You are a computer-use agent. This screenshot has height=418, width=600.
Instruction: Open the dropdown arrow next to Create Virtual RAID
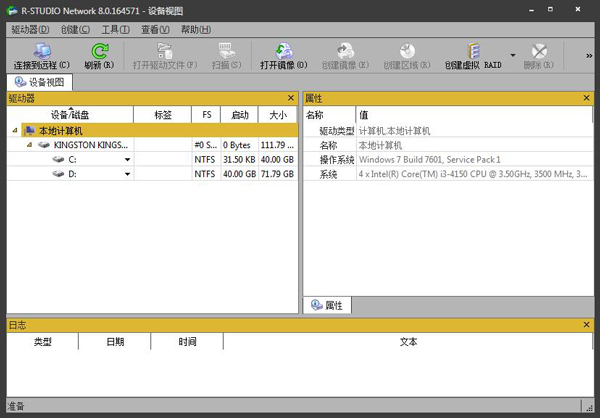tap(513, 55)
